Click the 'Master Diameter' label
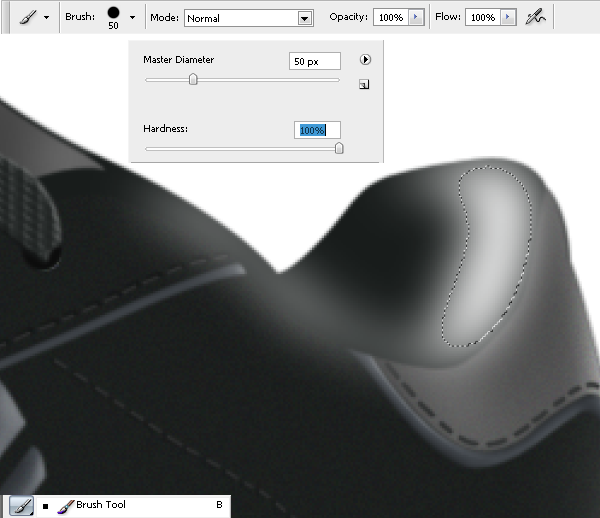600x518 pixels. [x=178, y=60]
